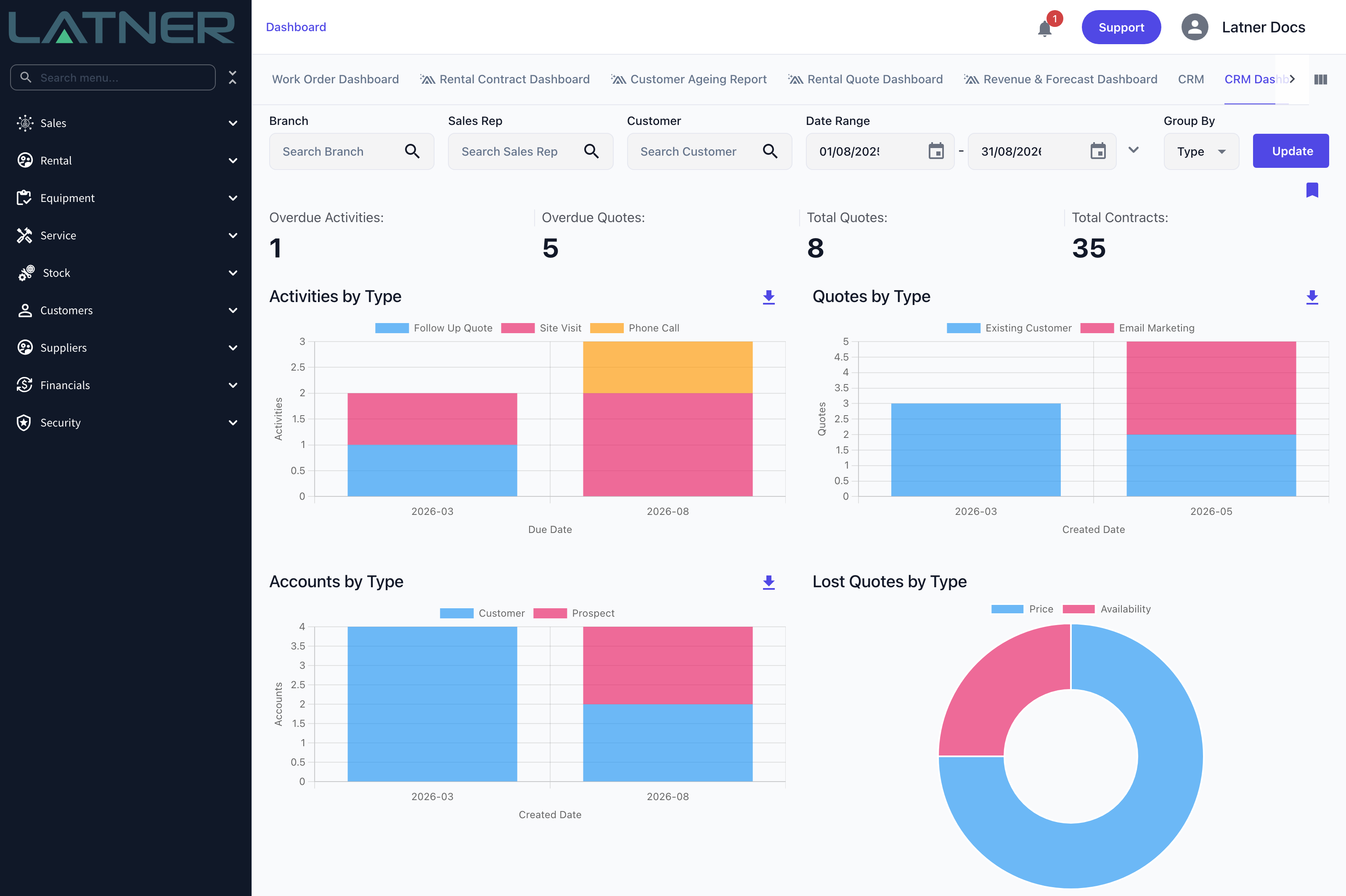Toggle Follow Up Quote legend series
The image size is (1346, 896).
point(434,328)
